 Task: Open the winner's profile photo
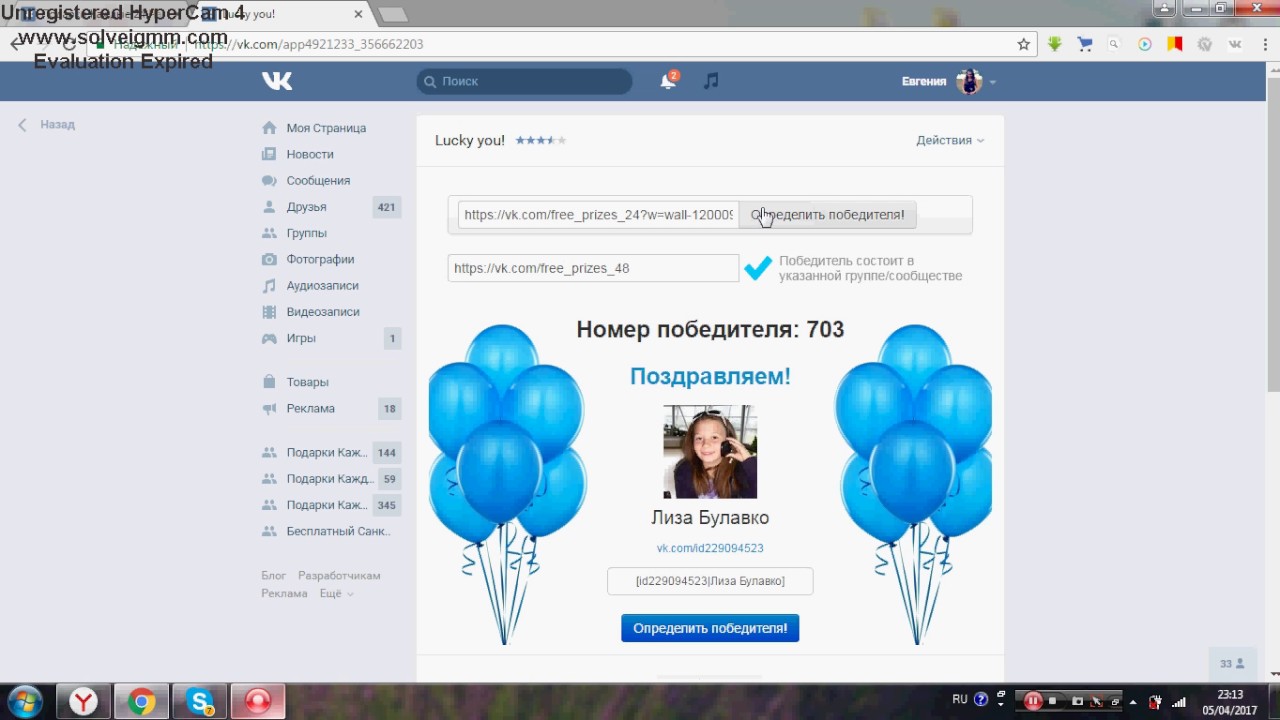[710, 451]
